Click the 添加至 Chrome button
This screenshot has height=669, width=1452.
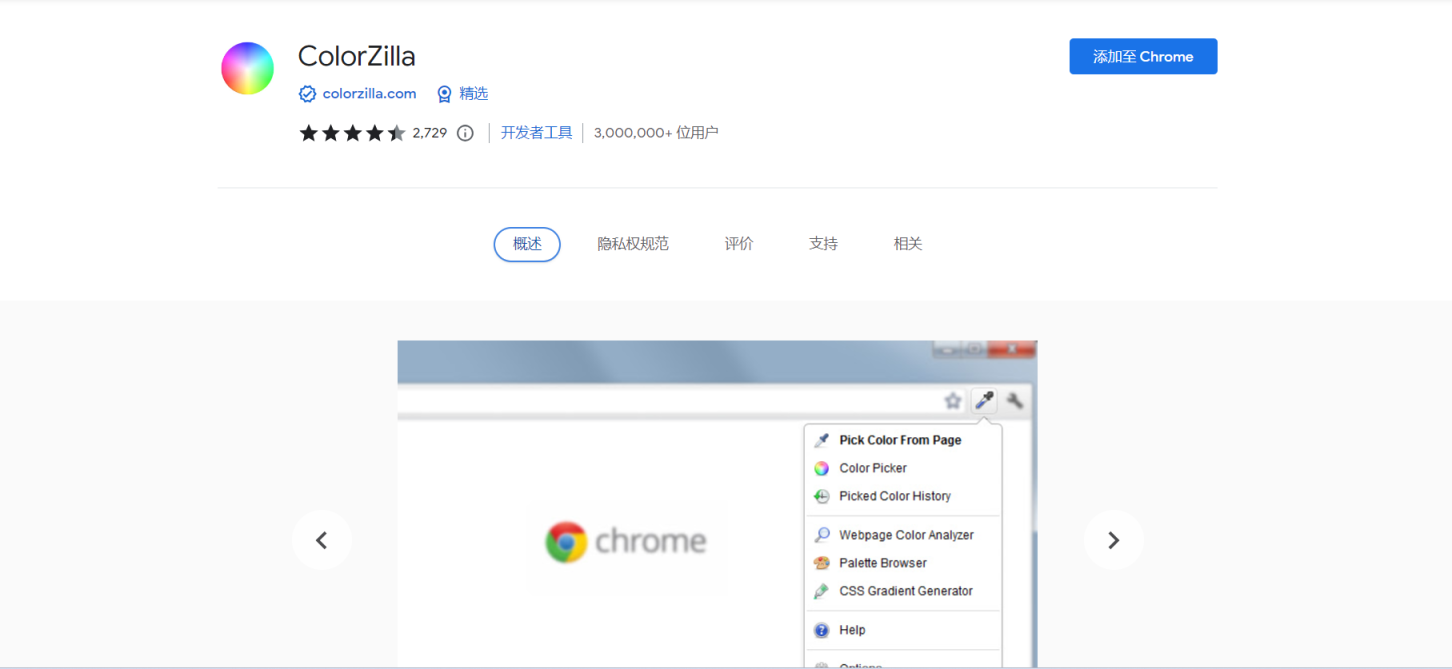tap(1143, 56)
